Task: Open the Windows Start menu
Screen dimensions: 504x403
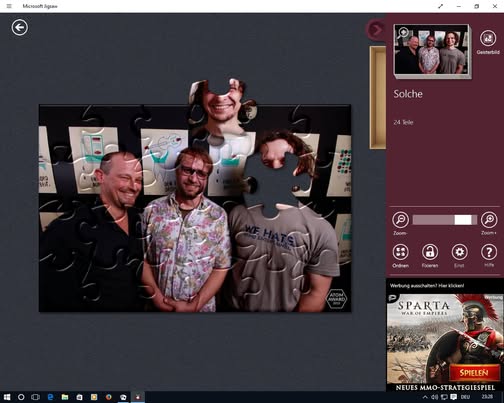Action: tap(7, 397)
